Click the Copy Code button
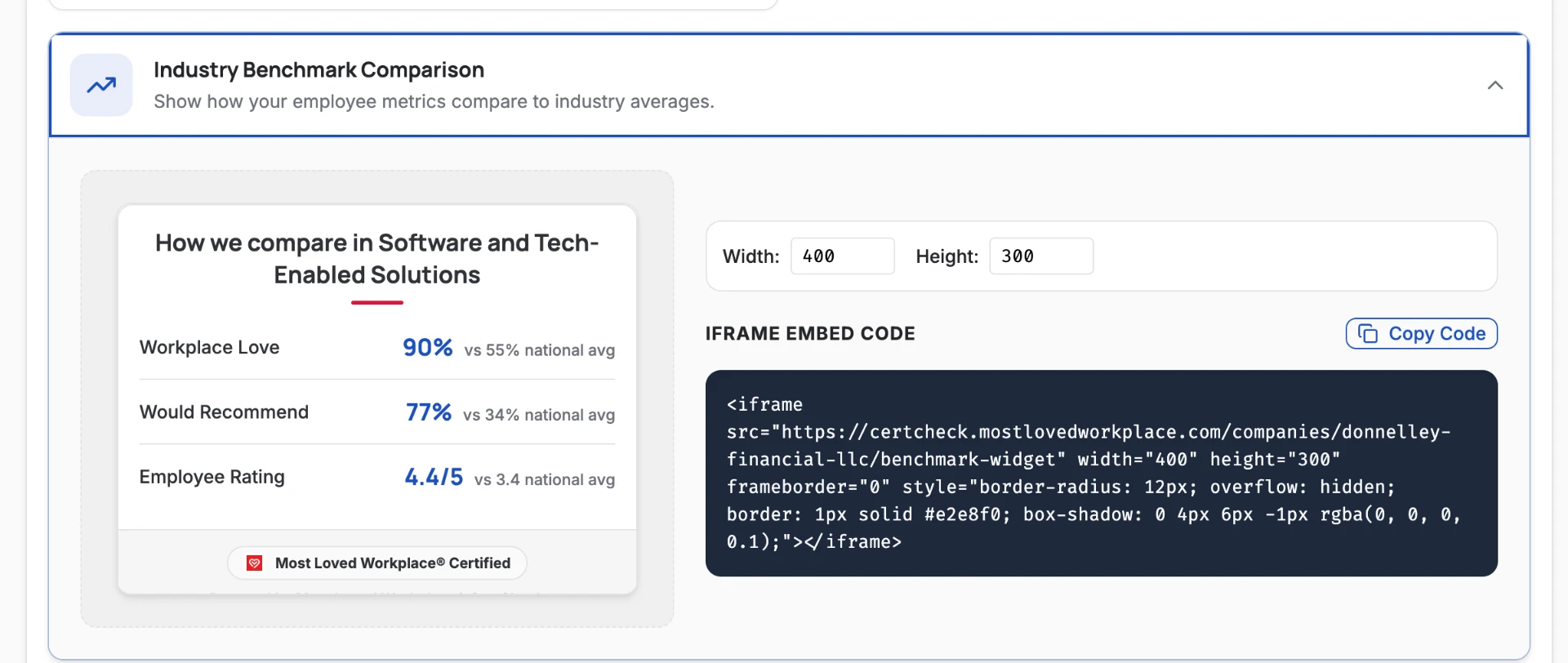 click(1421, 333)
